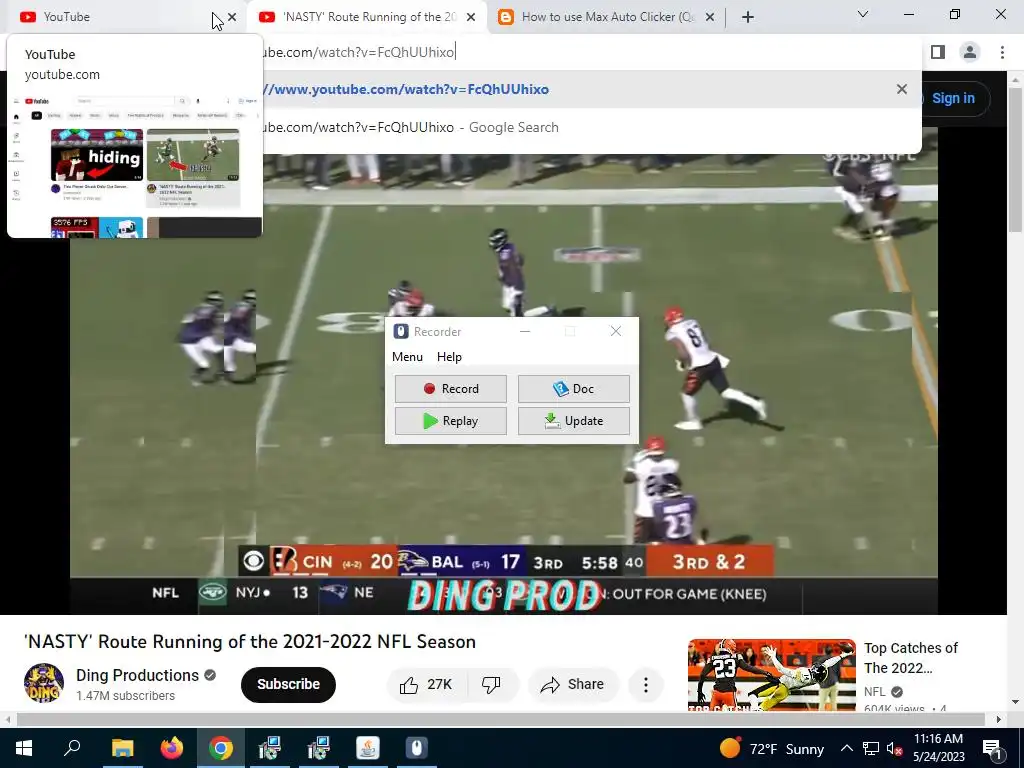Viewport: 1024px width, 768px height.
Task: Click the Subscribe button
Action: pos(288,684)
